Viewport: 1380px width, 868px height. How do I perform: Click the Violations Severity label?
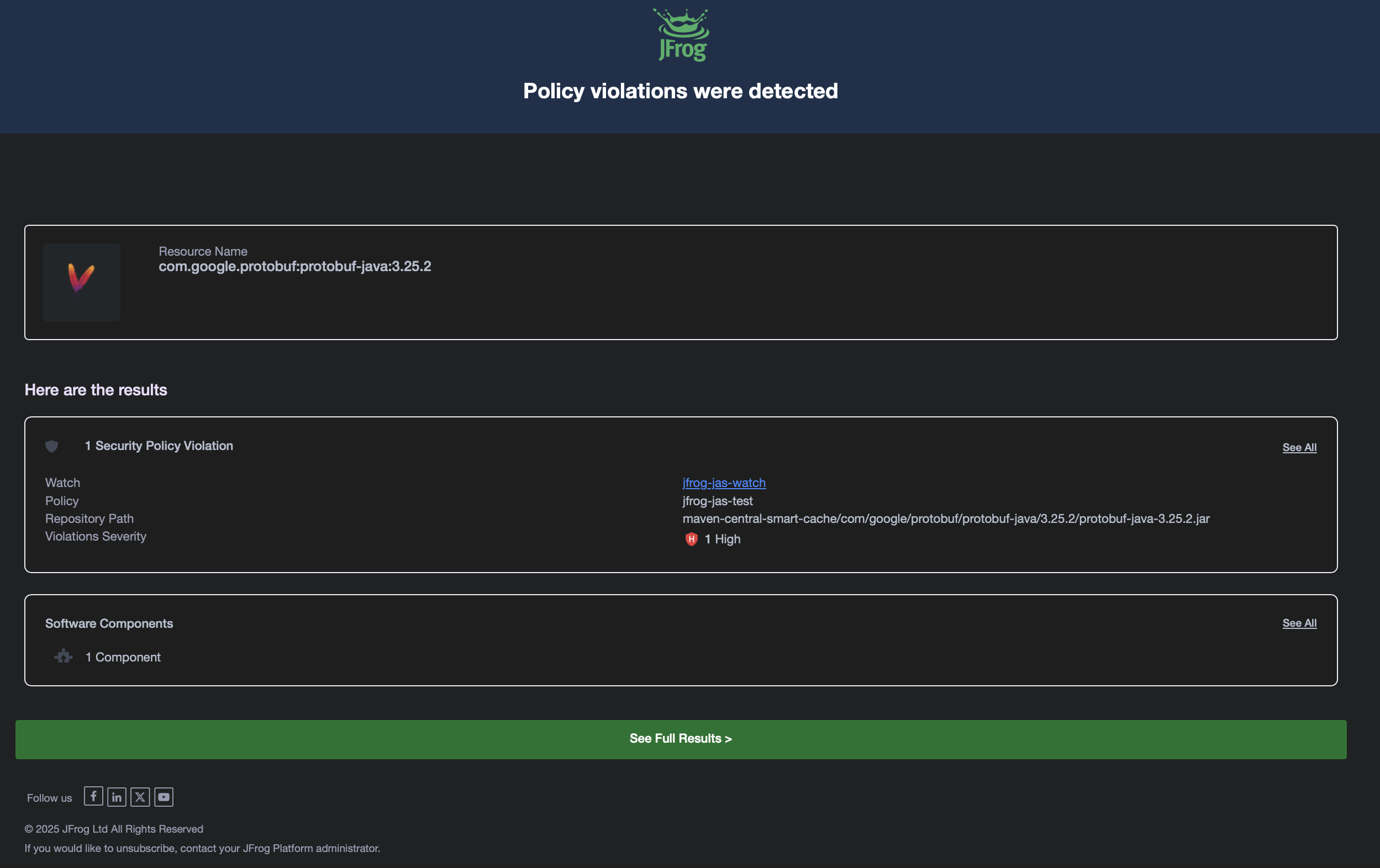click(96, 536)
